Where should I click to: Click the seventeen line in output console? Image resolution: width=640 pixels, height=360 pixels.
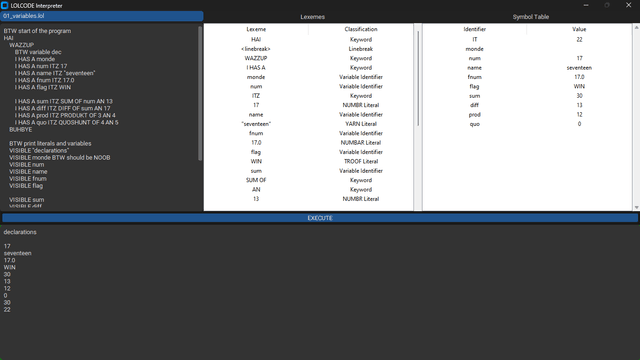(x=18, y=253)
